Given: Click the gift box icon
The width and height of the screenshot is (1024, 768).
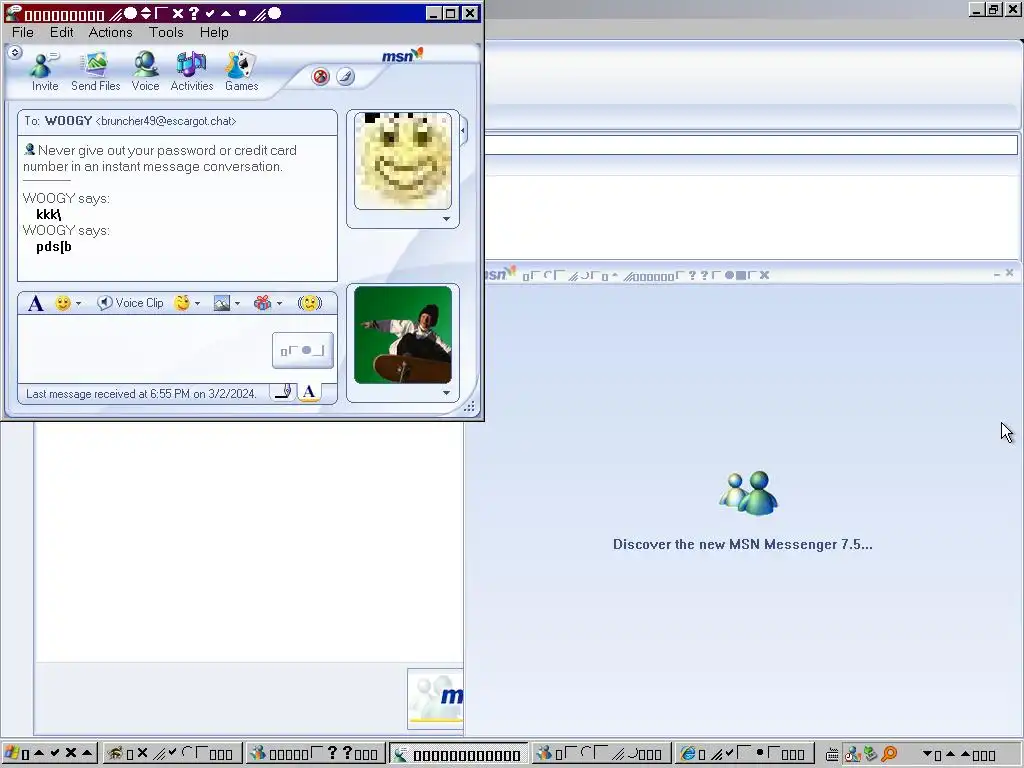Looking at the screenshot, I should tap(263, 303).
